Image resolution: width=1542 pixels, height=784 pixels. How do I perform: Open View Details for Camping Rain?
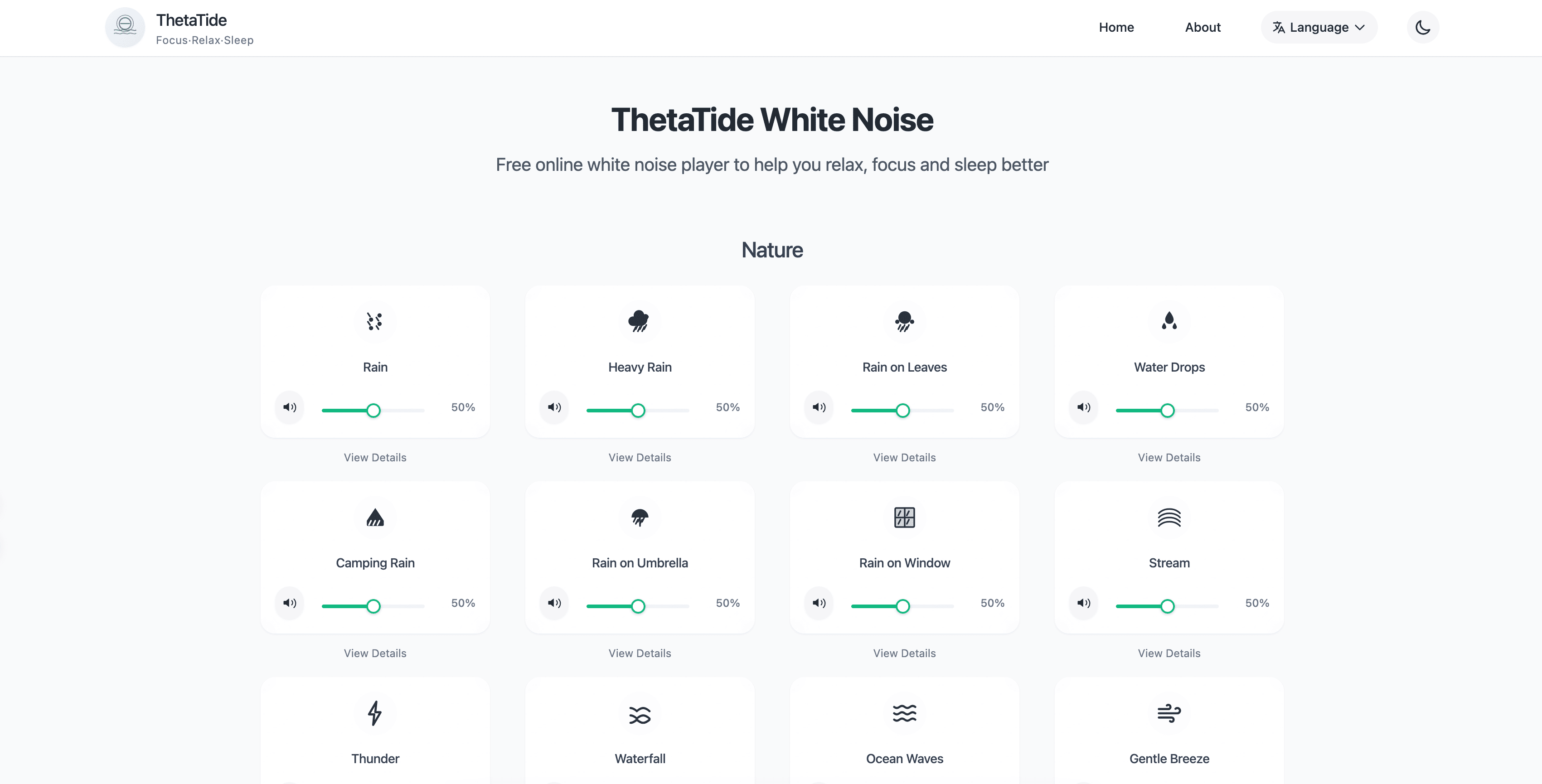point(375,653)
